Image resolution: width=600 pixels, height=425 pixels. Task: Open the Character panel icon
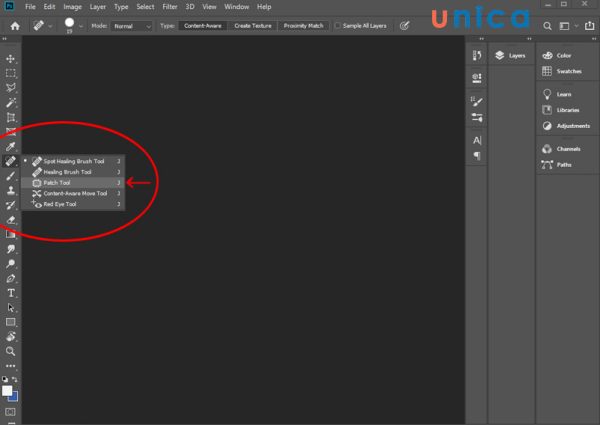[x=477, y=140]
